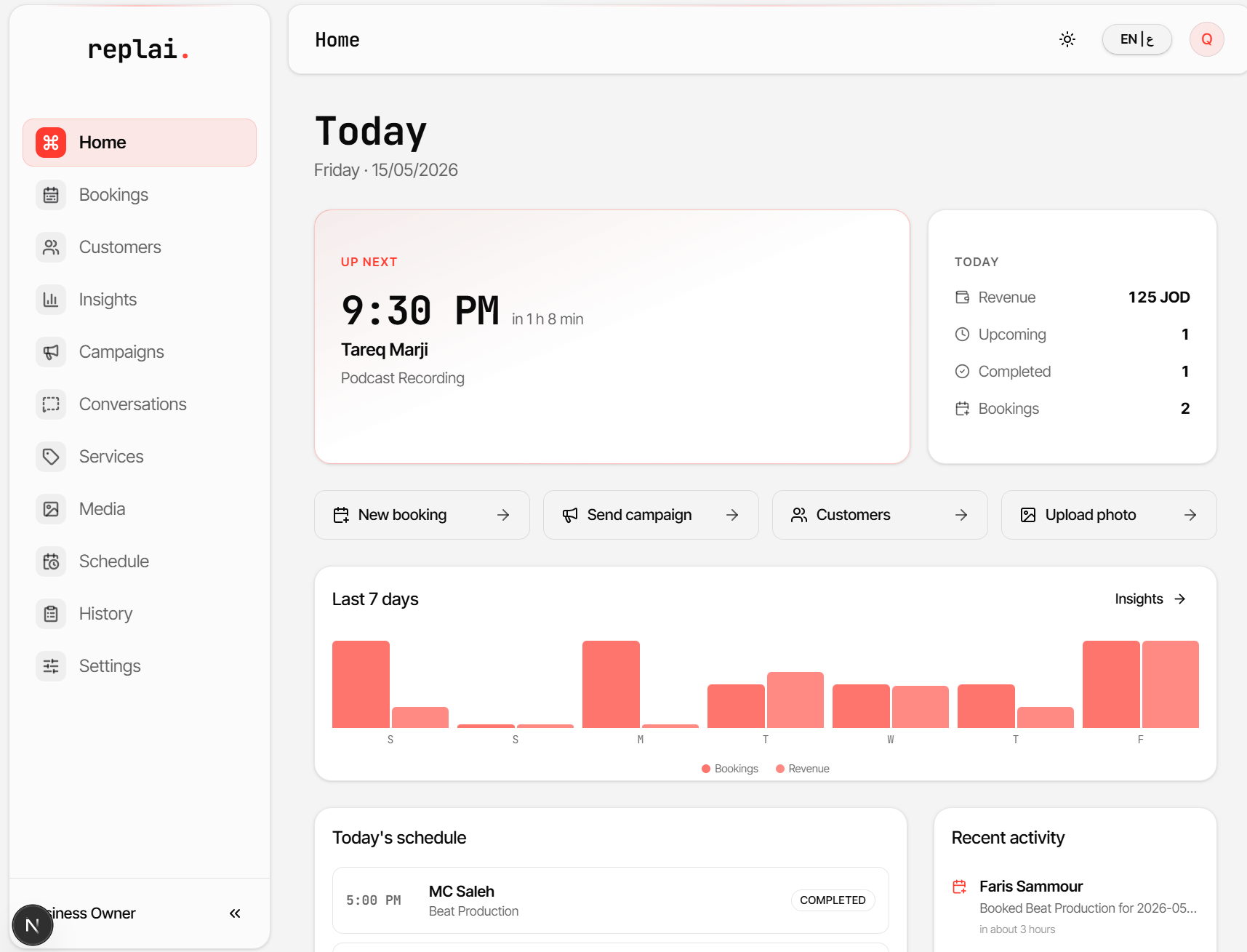Image resolution: width=1247 pixels, height=952 pixels.
Task: Click the New booking button
Action: [x=422, y=515]
